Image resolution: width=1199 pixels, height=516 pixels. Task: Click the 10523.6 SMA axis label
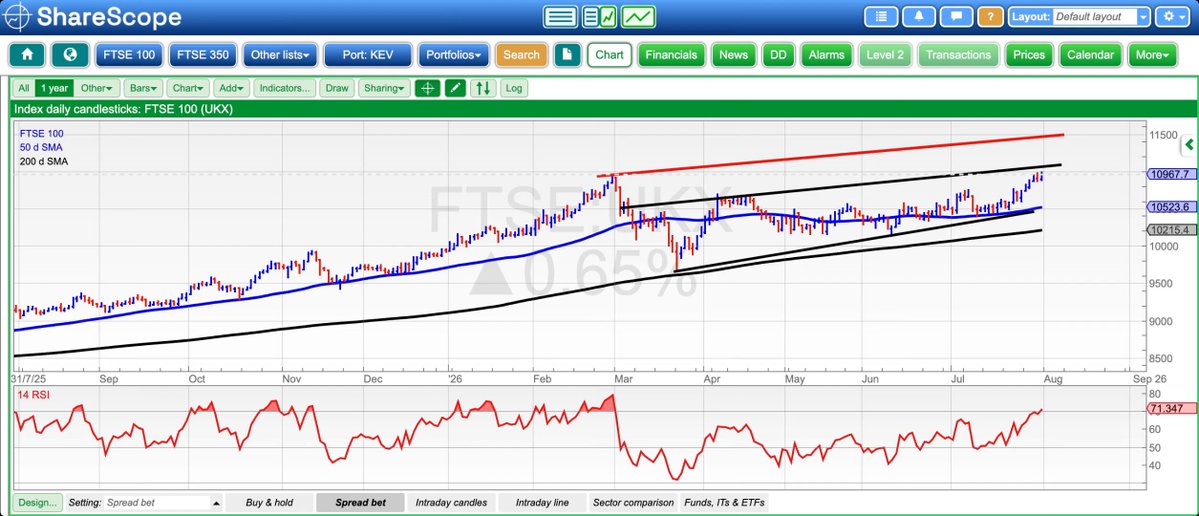pyautogui.click(x=1169, y=206)
